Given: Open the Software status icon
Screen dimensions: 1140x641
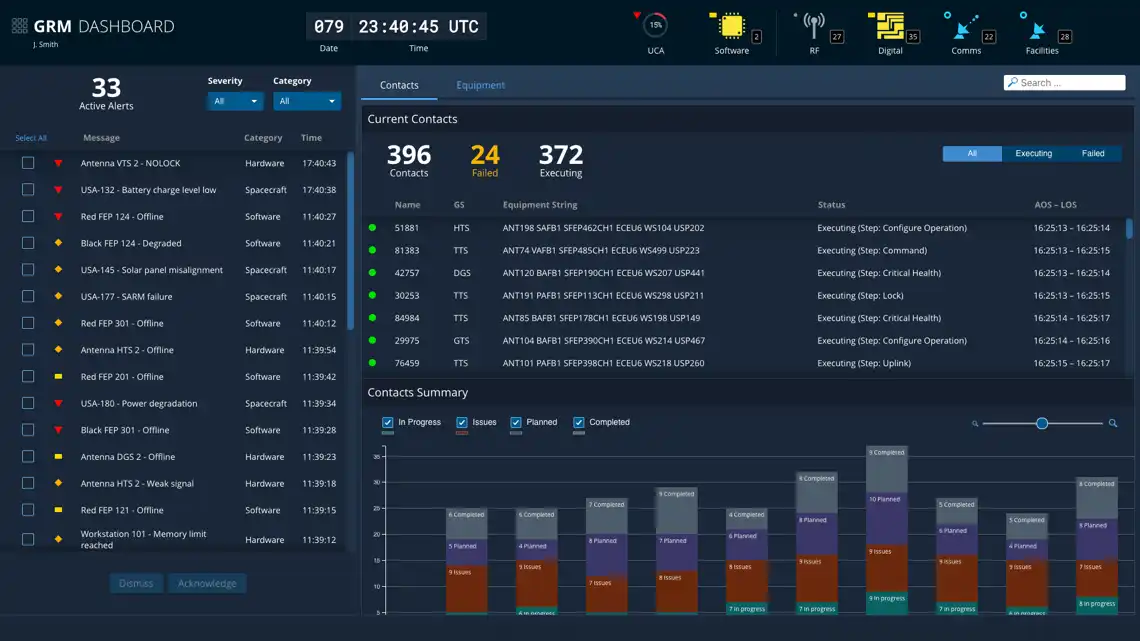Looking at the screenshot, I should tap(731, 26).
